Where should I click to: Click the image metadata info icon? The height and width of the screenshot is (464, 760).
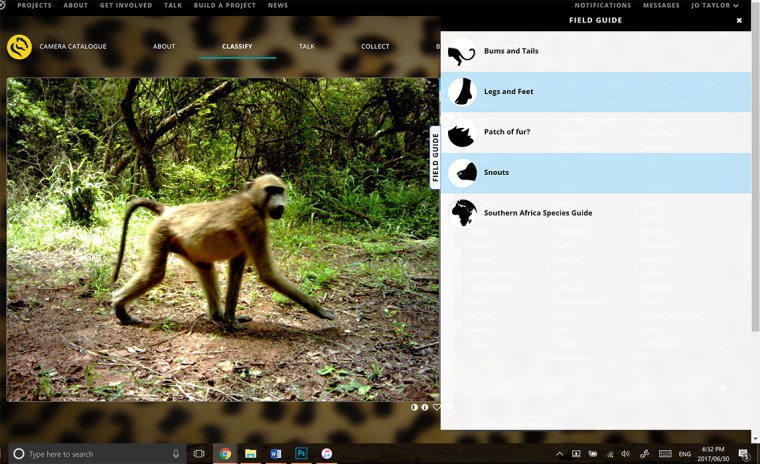425,407
